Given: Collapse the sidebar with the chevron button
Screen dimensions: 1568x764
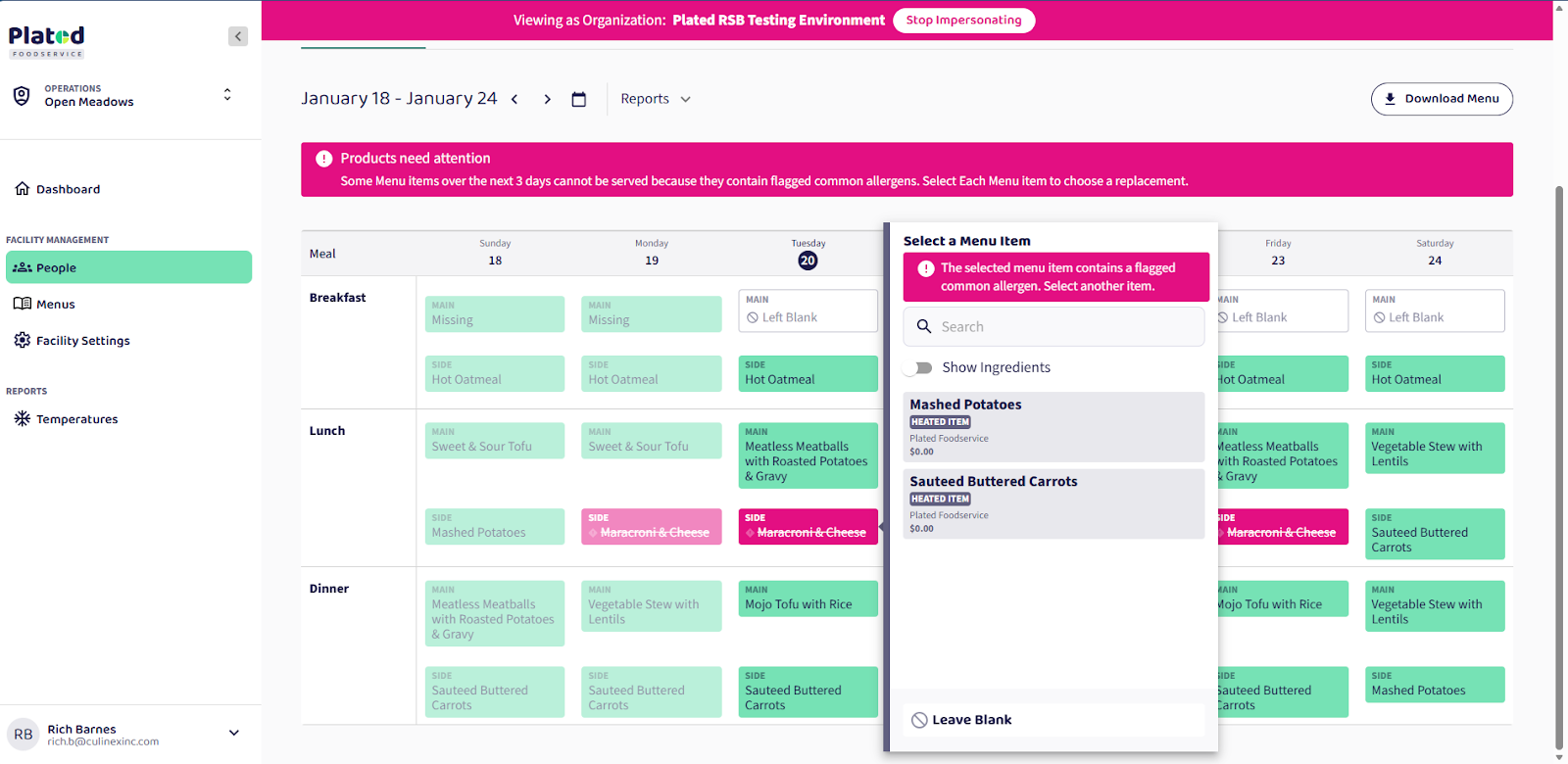Looking at the screenshot, I should [x=237, y=36].
